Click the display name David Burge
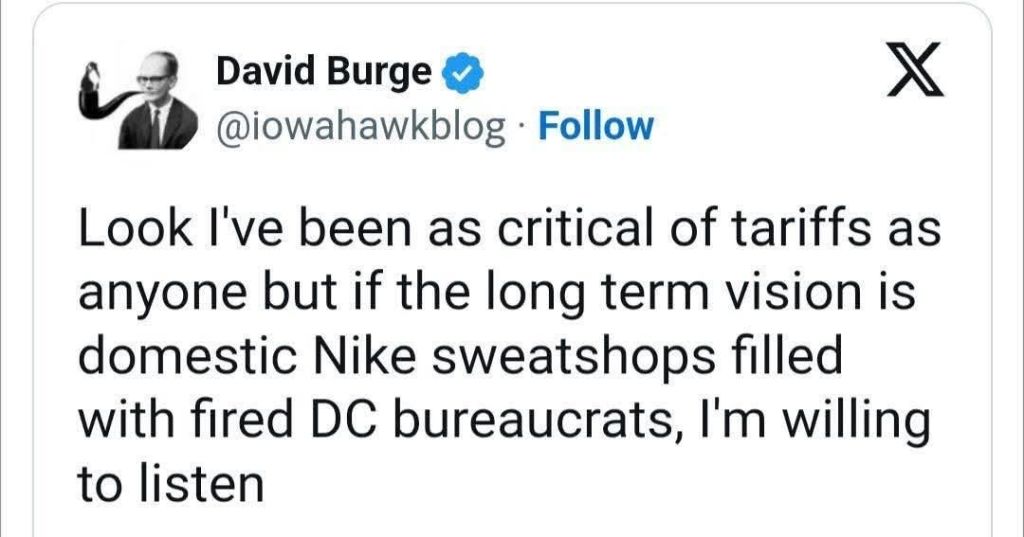This screenshot has height=537, width=1024. [x=323, y=72]
